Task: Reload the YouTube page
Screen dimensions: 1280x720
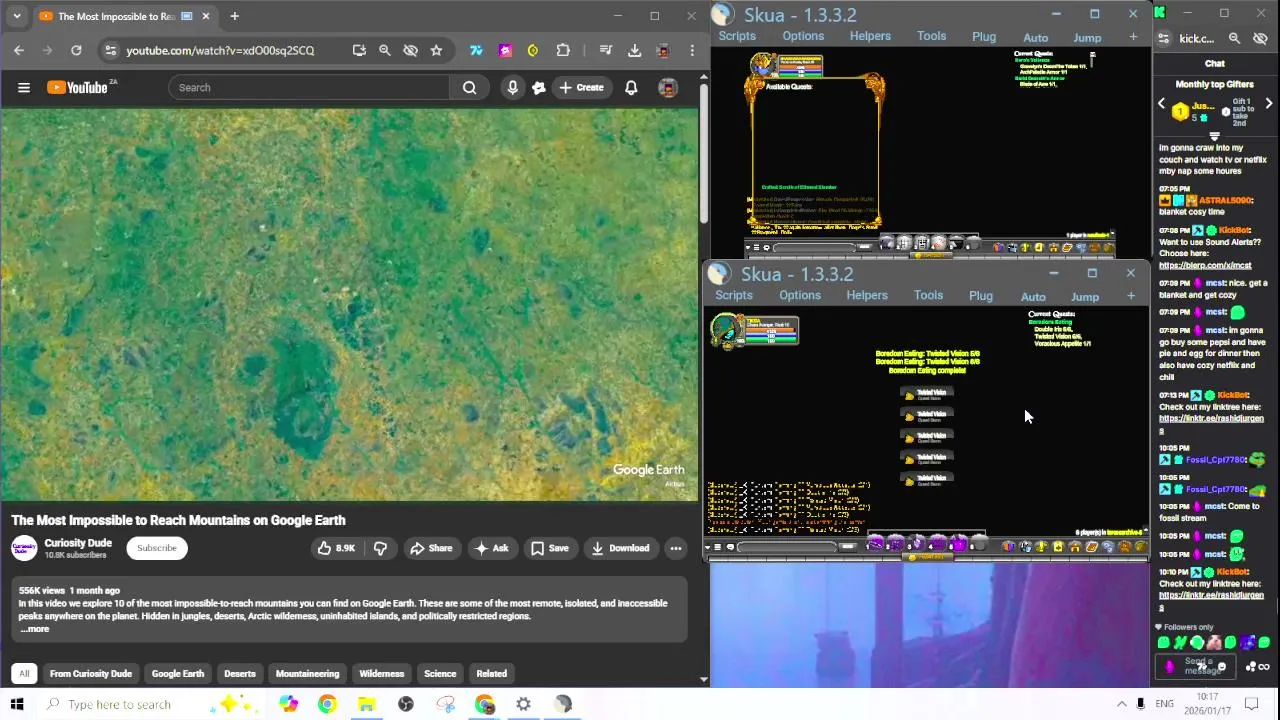Action: tap(76, 50)
